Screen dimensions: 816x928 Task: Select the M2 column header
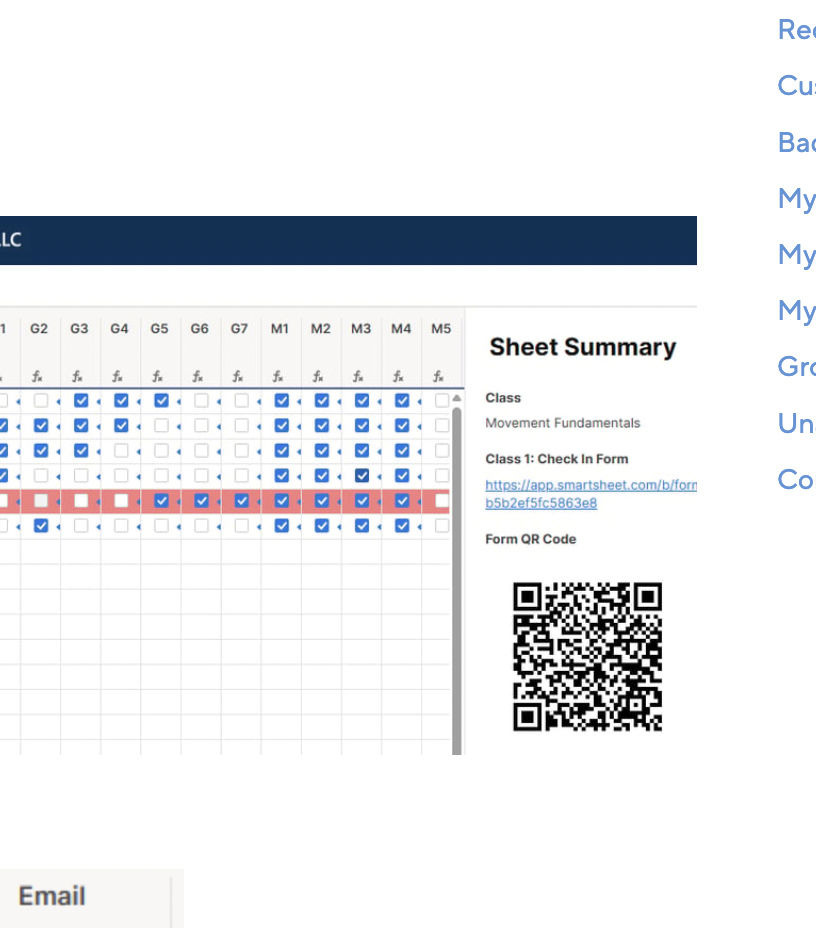(x=321, y=328)
